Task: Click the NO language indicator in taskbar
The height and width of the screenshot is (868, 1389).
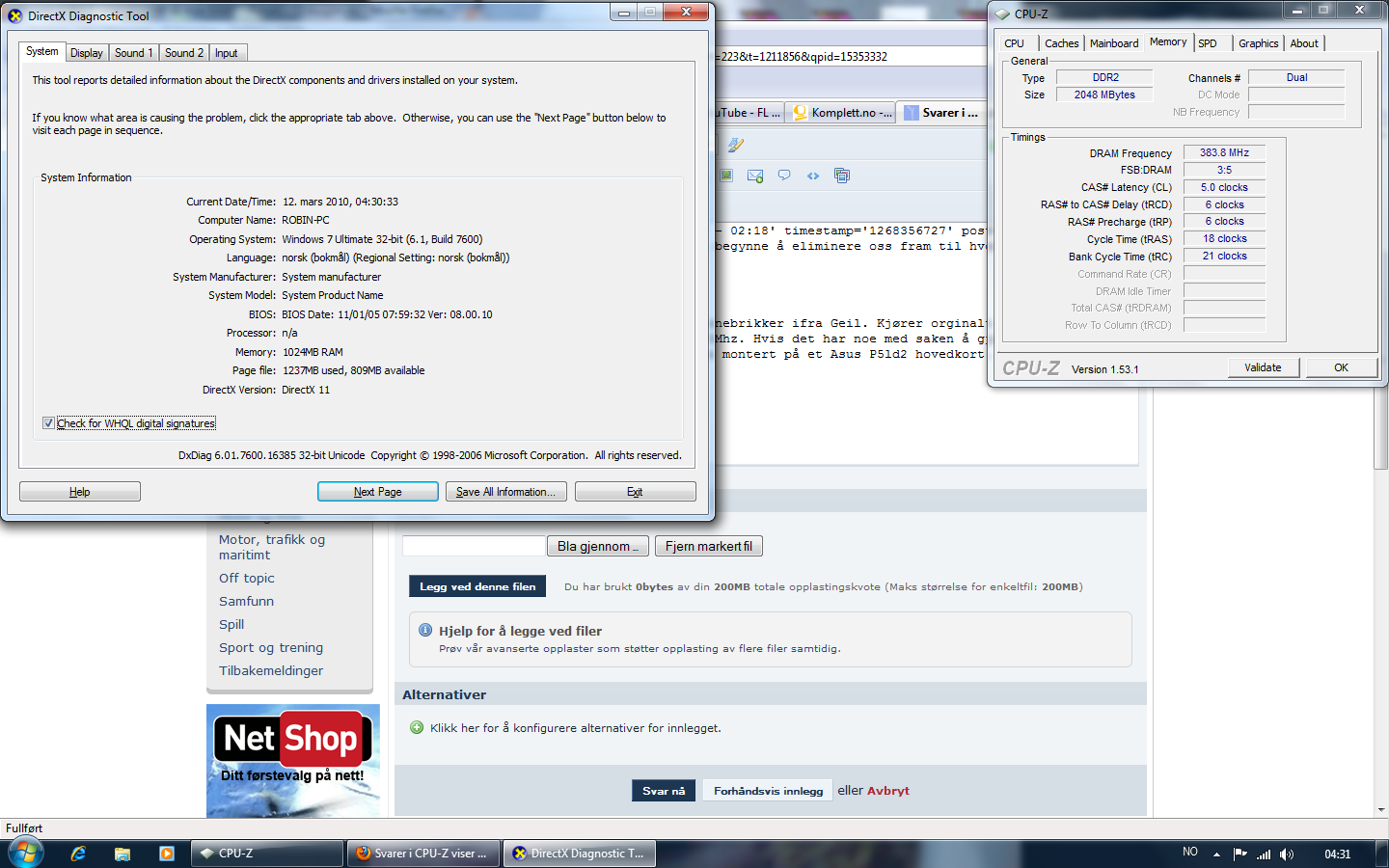Action: [1190, 853]
